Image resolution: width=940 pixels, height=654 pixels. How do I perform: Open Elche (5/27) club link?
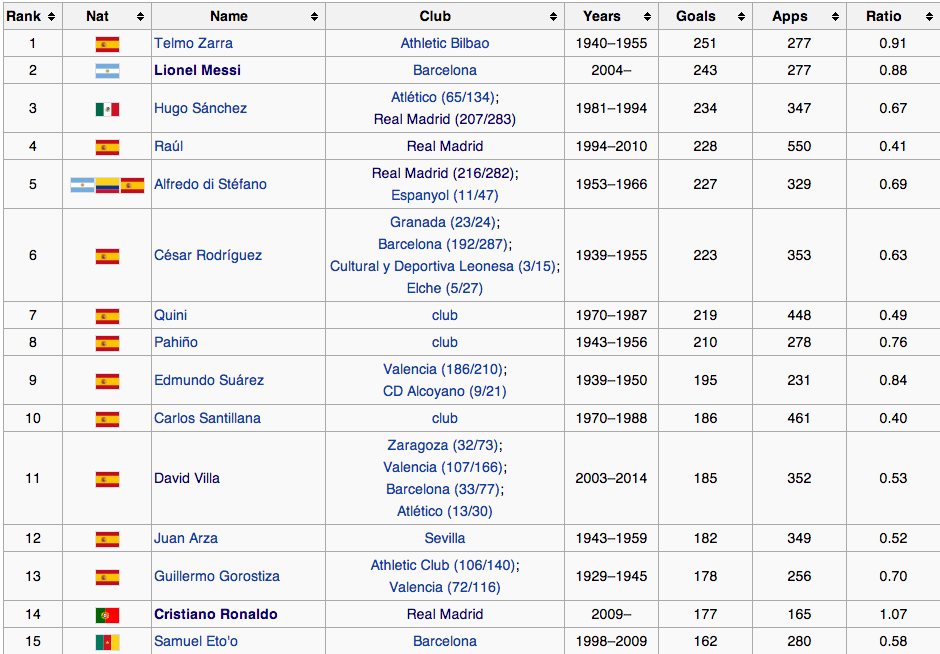click(445, 288)
